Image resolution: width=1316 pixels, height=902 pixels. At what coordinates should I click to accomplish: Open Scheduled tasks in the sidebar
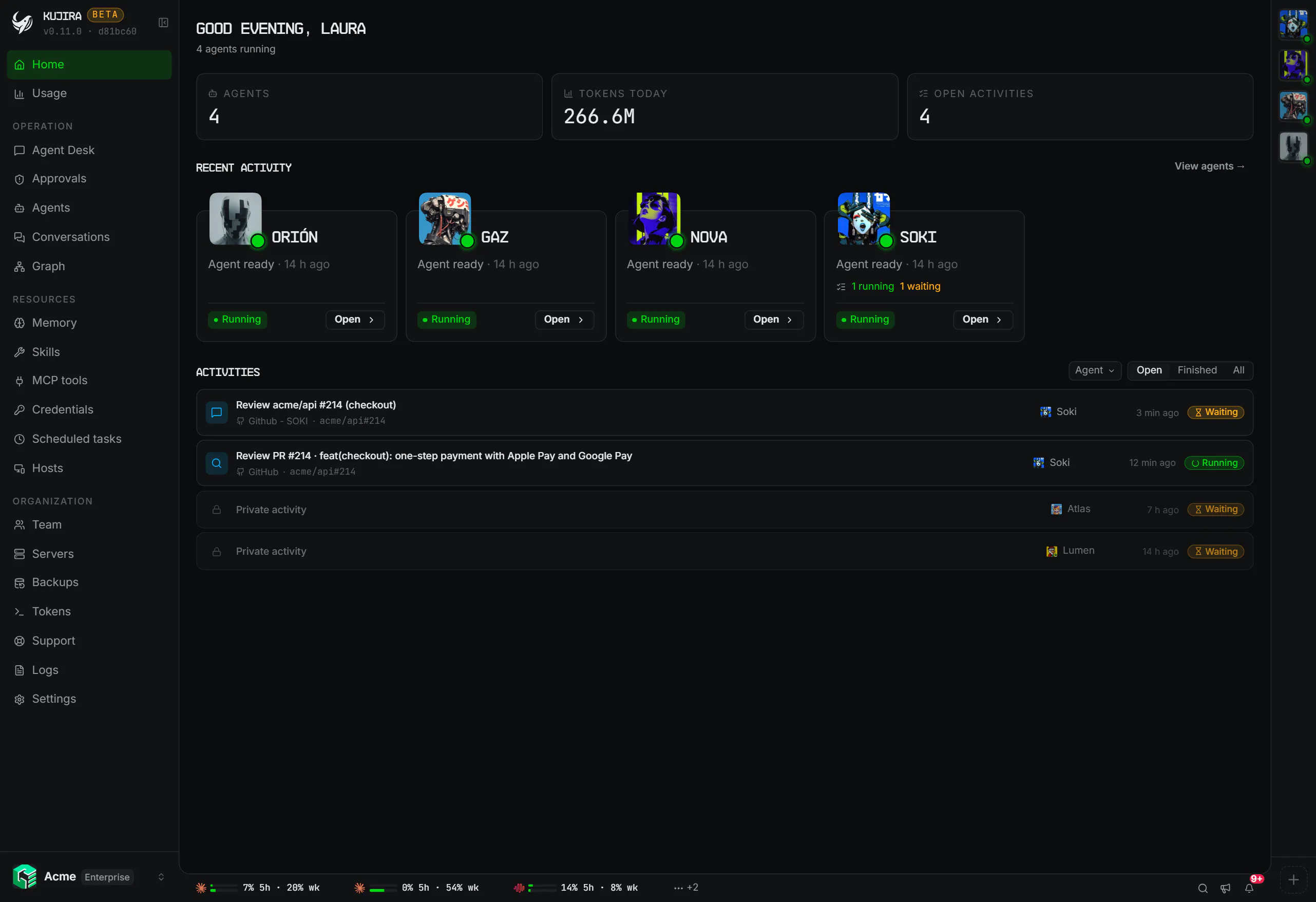click(89, 439)
